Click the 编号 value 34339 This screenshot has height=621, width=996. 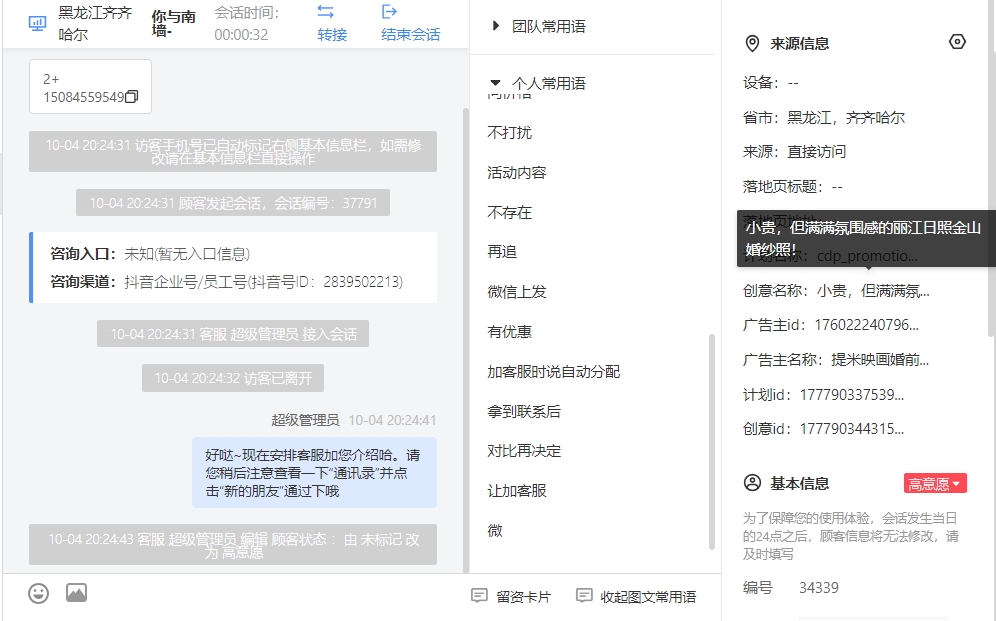click(819, 587)
